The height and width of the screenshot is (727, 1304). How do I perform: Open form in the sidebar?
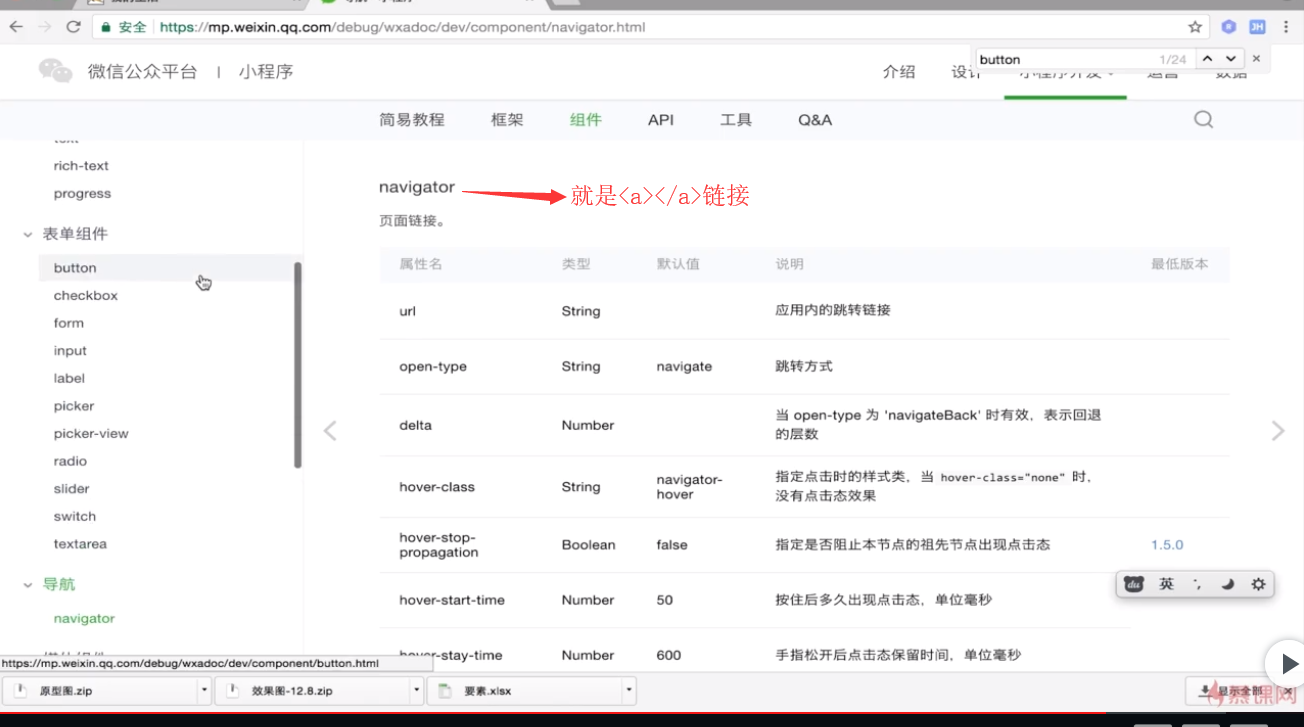click(x=69, y=323)
